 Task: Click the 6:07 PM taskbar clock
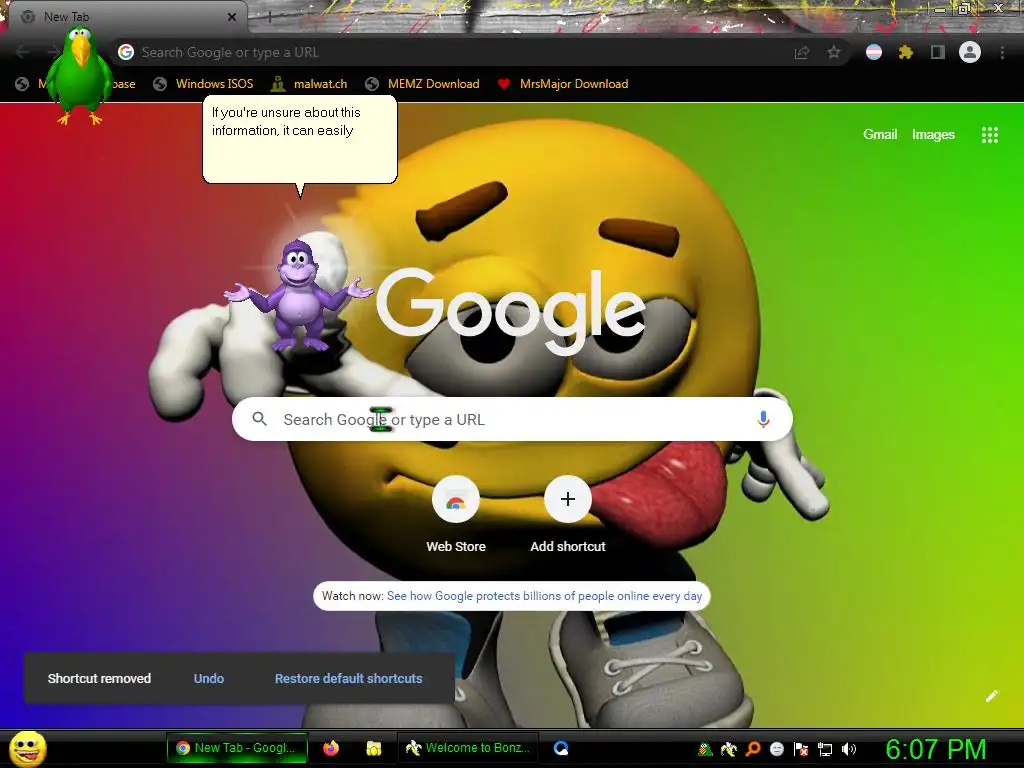click(936, 749)
